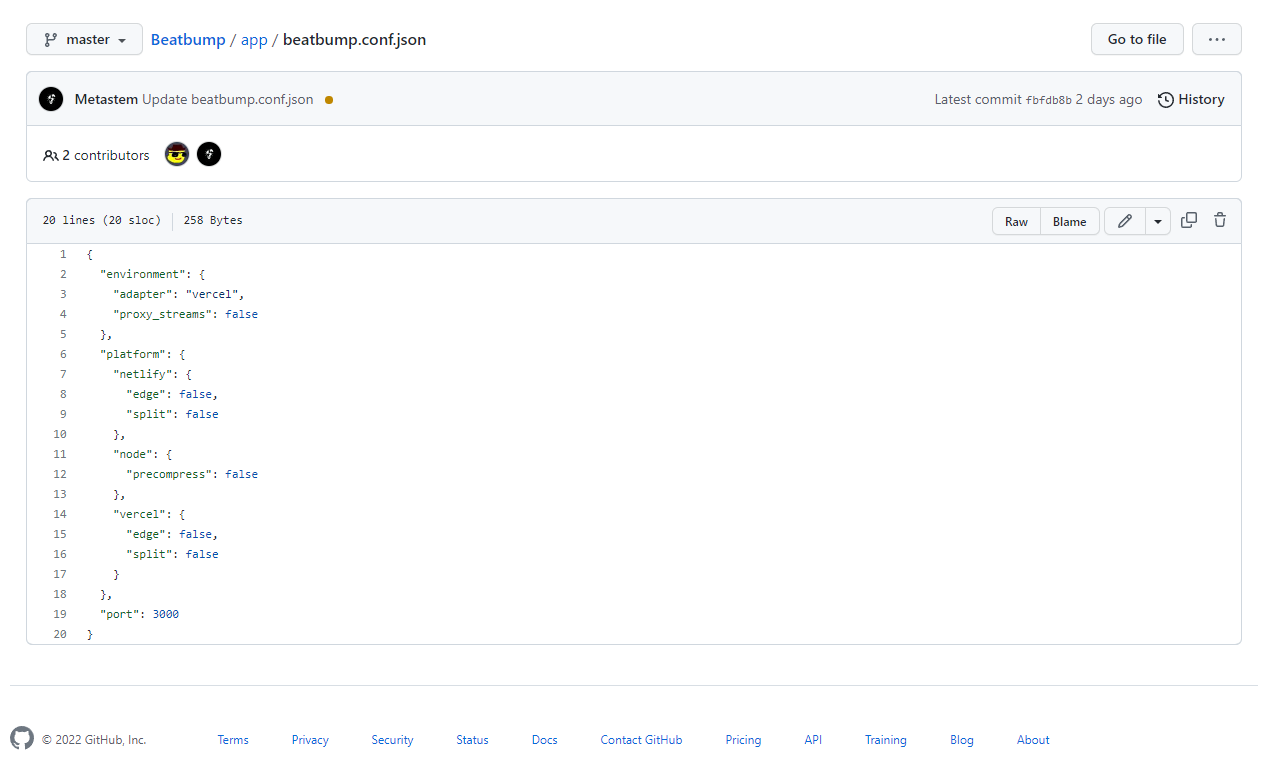Expand the edit options dropdown arrow
Screen dimensions: 1286x776
pos(1158,221)
